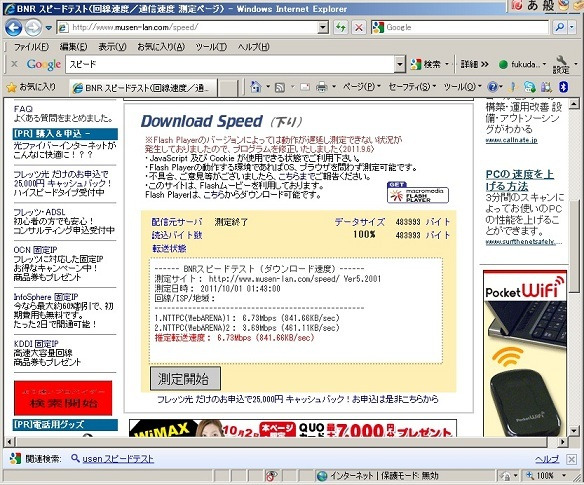Image resolution: width=584 pixels, height=485 pixels.
Task: Click the Home house icon in the command bar
Action: coord(256,87)
